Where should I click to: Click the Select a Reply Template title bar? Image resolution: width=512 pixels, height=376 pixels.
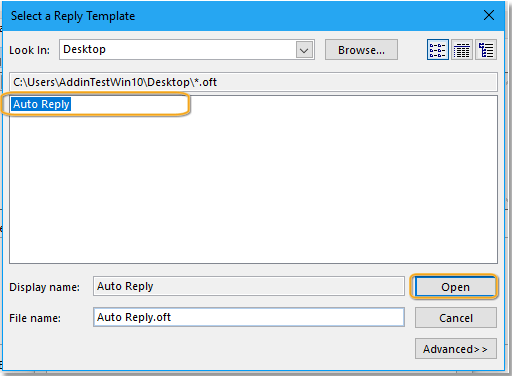(x=233, y=16)
